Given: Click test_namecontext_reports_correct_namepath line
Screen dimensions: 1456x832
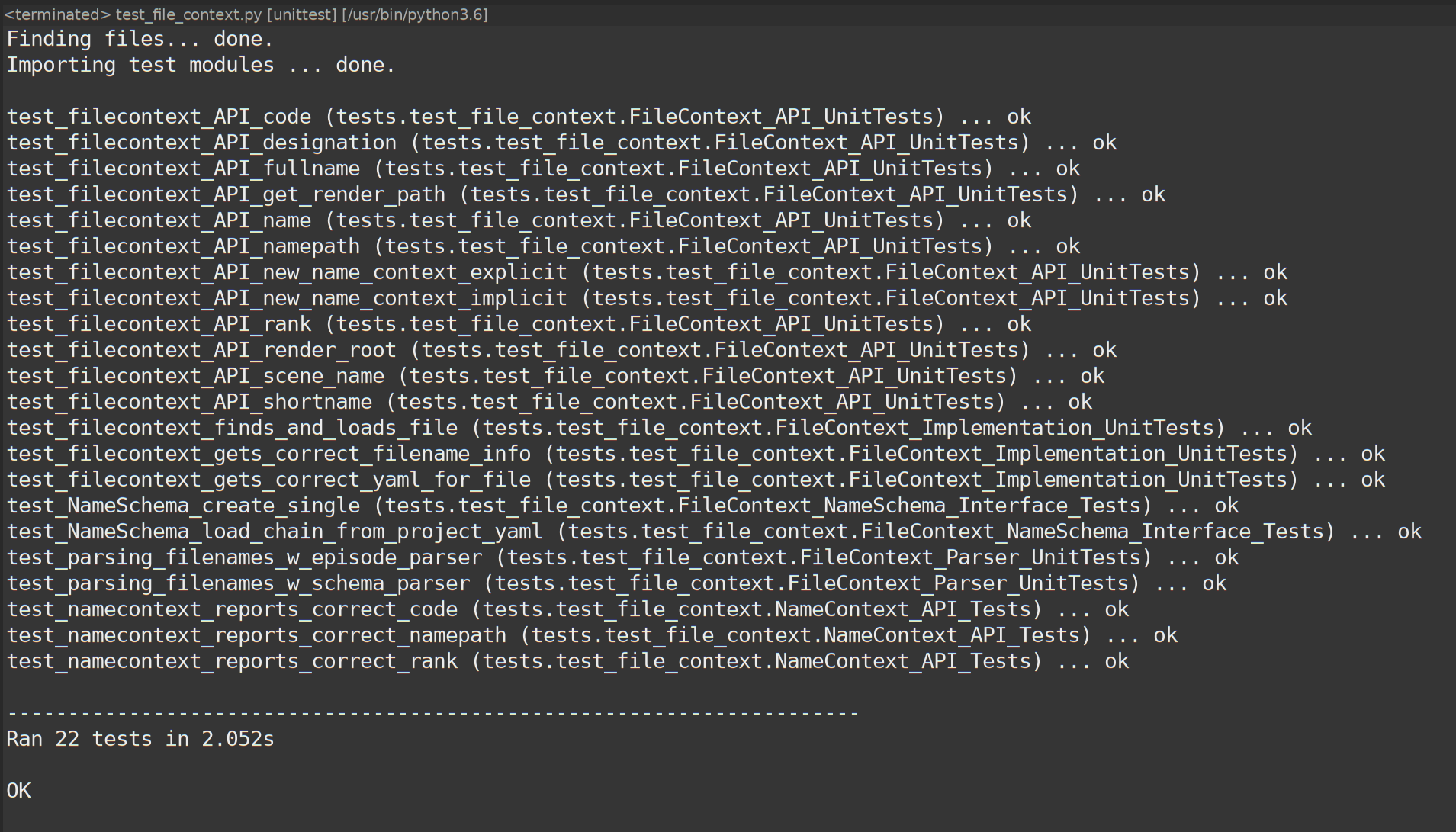Looking at the screenshot, I should click(x=592, y=635).
